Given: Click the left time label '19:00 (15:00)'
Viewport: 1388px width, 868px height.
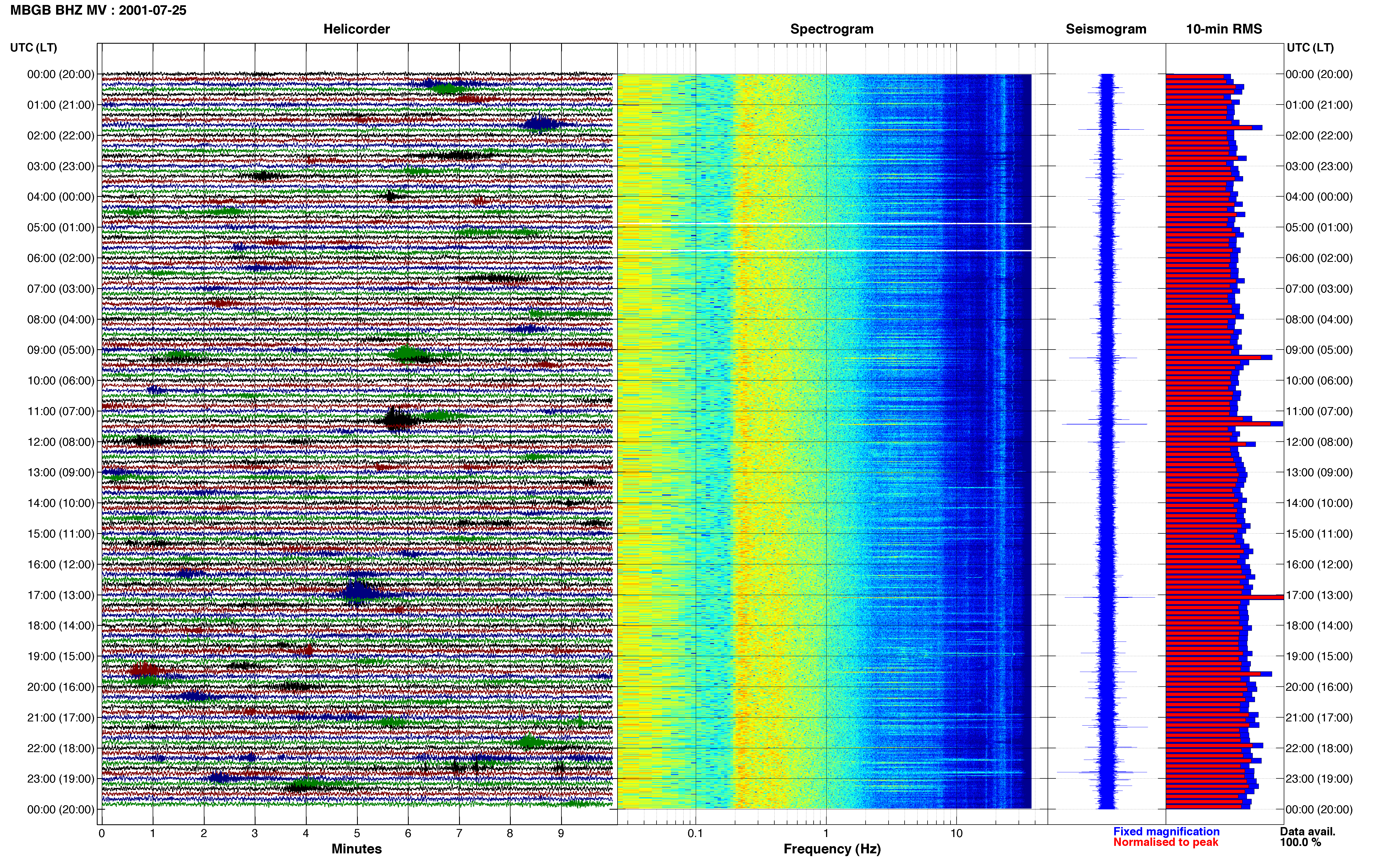Looking at the screenshot, I should point(61,656).
